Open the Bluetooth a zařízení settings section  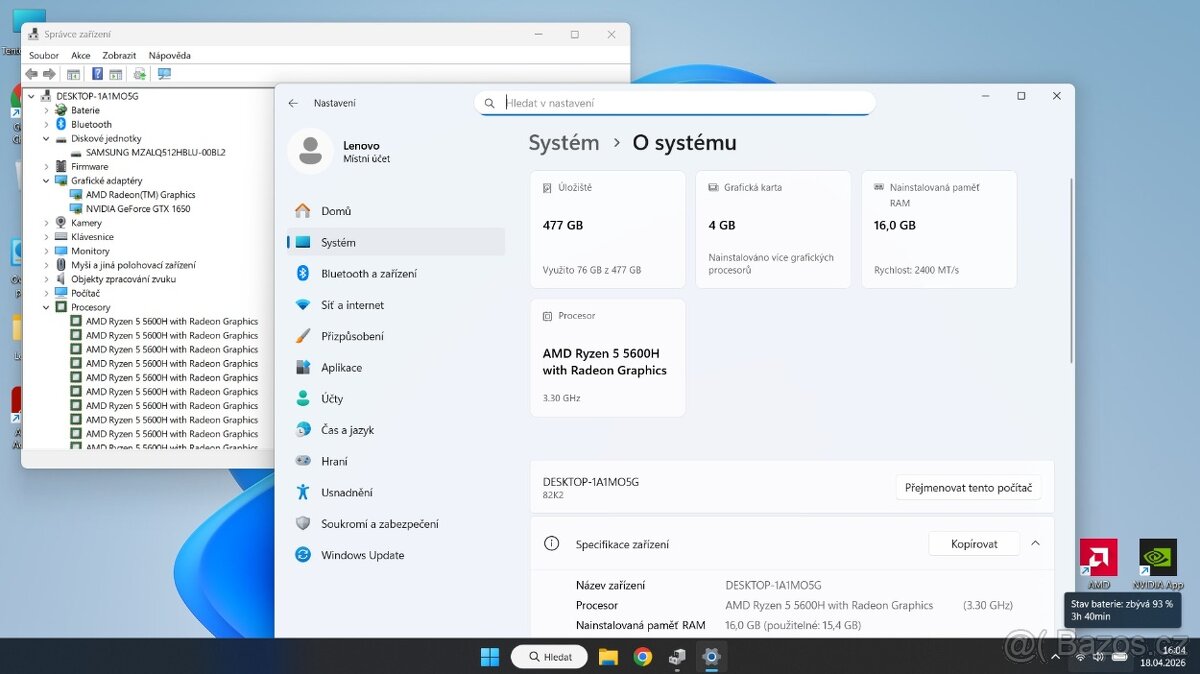tap(369, 274)
